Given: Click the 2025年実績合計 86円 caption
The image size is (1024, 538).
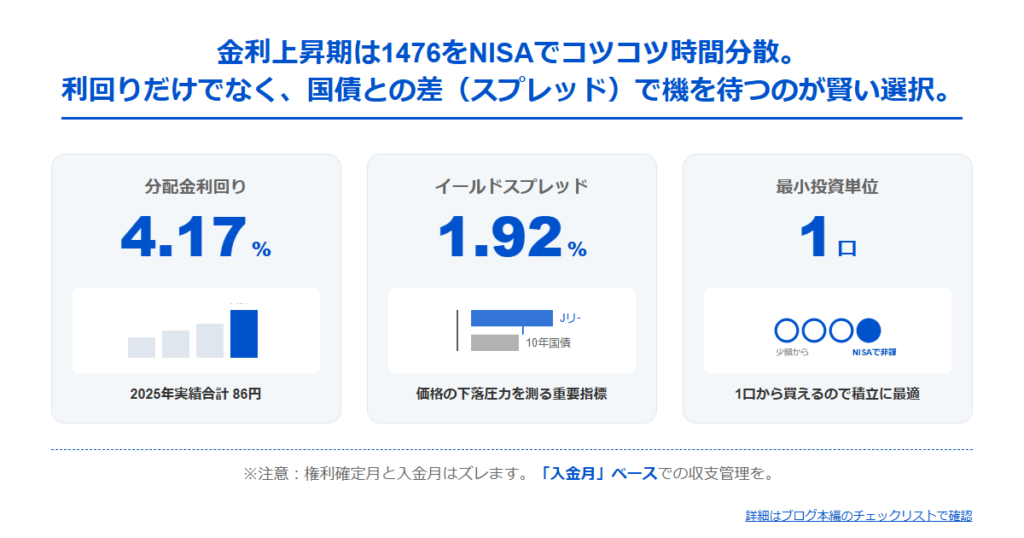Looking at the screenshot, I should tap(196, 394).
